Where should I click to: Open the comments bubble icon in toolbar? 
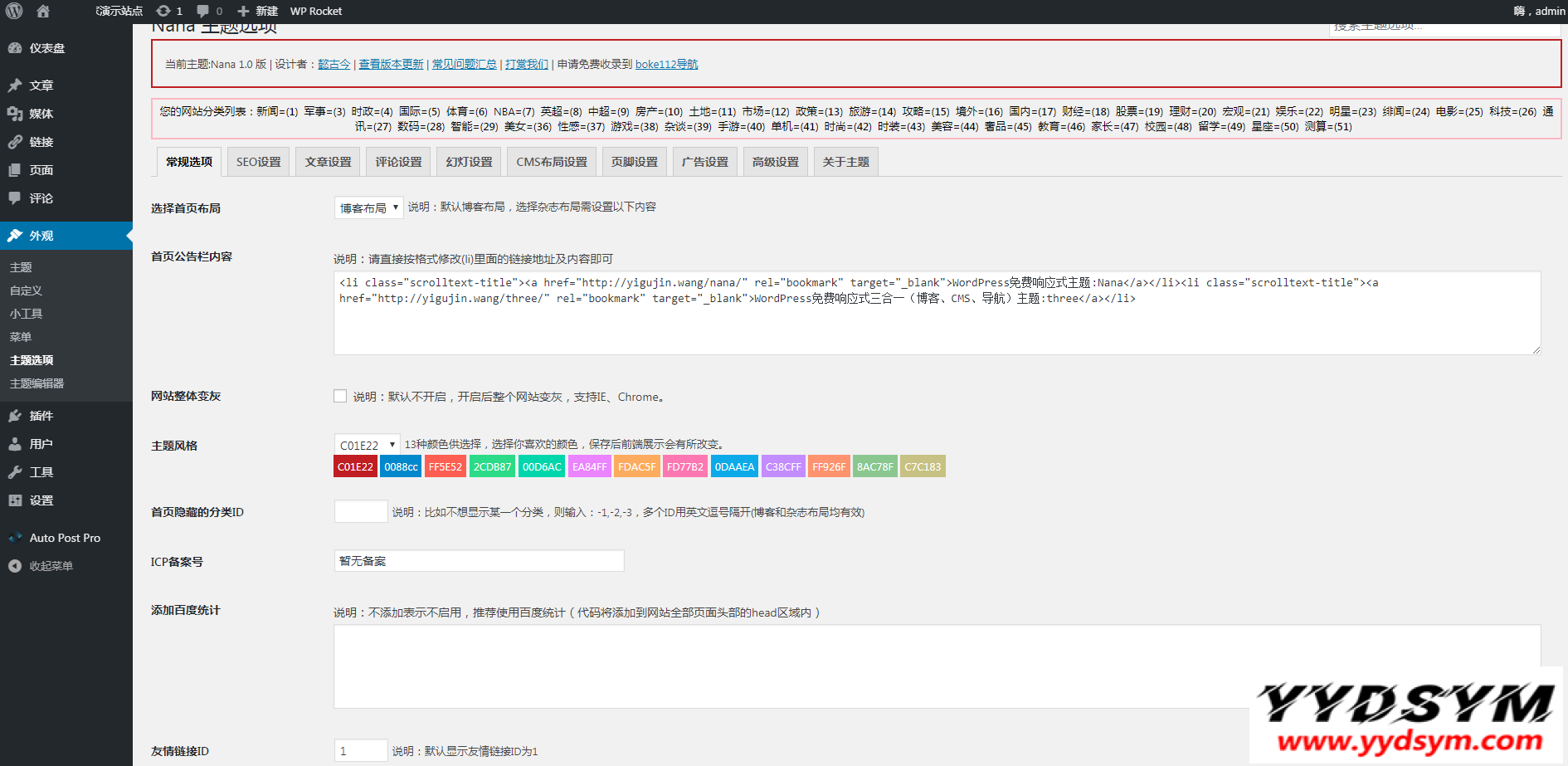coord(202,11)
